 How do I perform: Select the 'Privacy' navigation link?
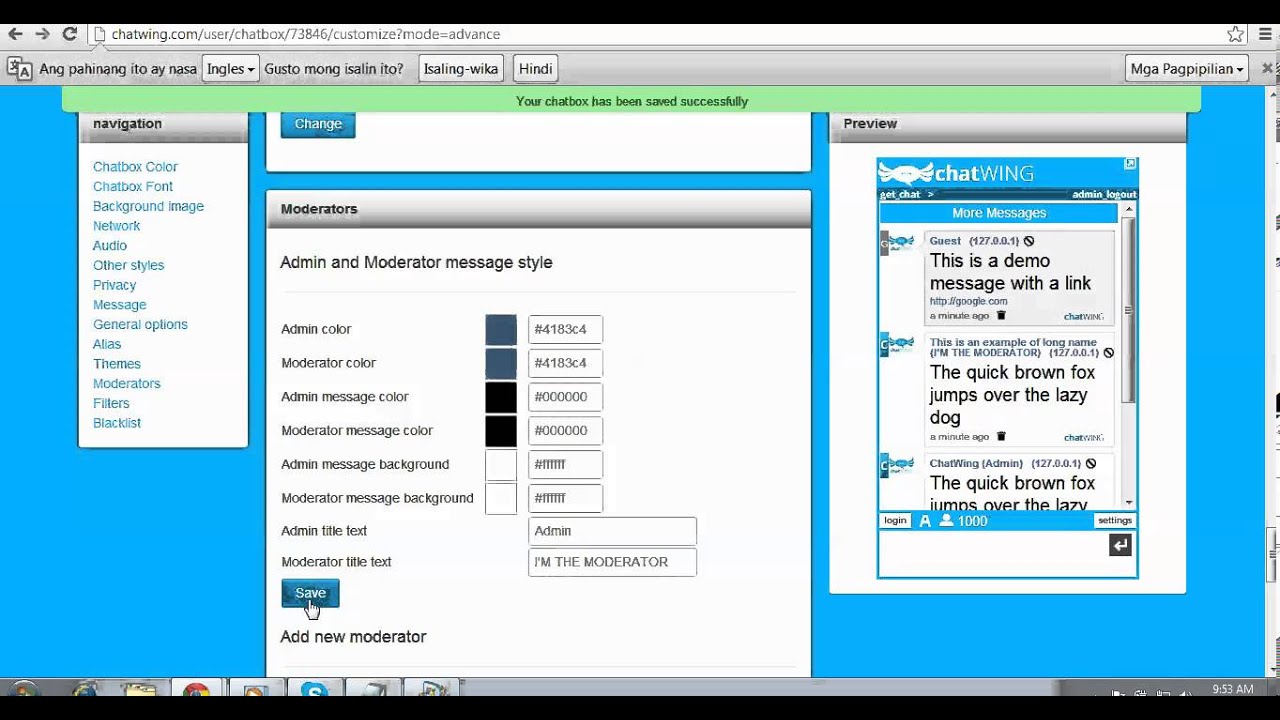114,285
